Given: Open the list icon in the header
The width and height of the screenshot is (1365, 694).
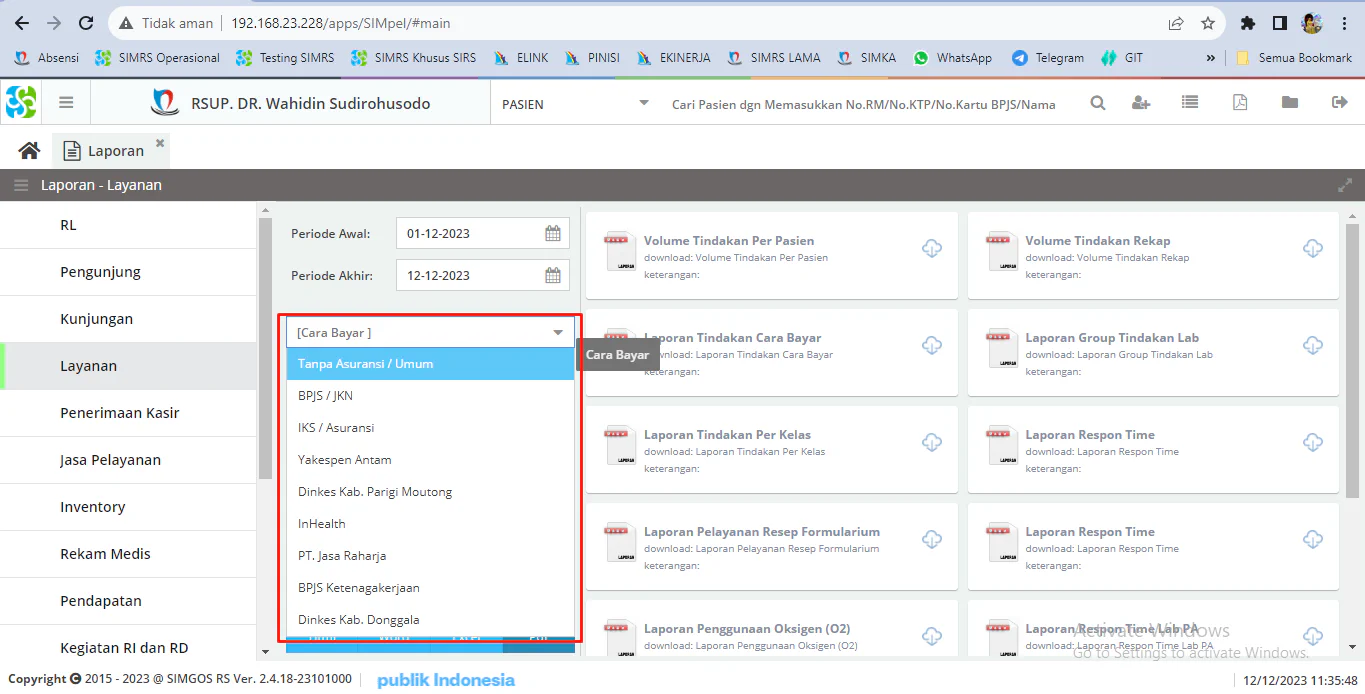Looking at the screenshot, I should click(x=1189, y=102).
